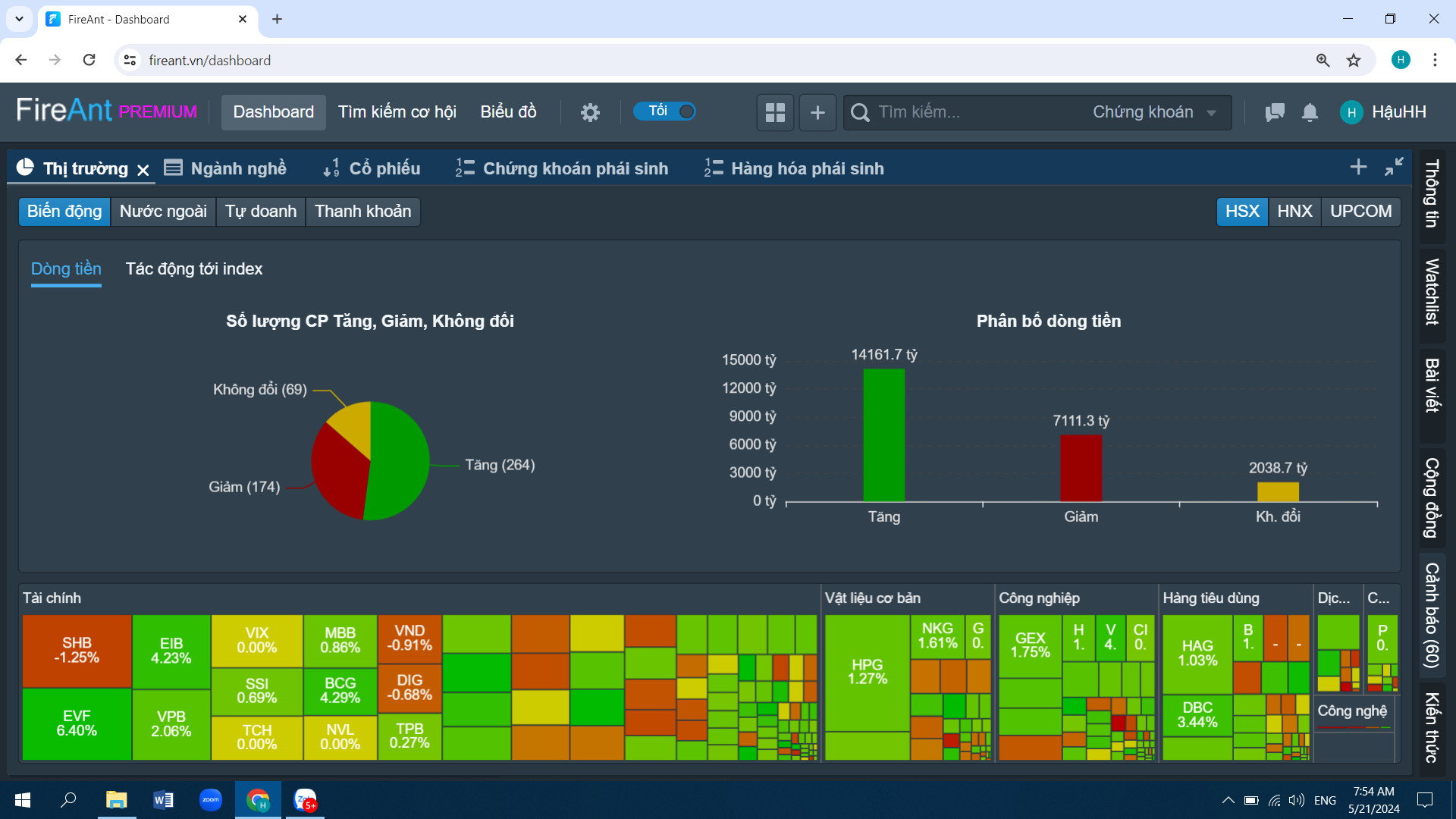Switch to Tác động tới index tab
The image size is (1456, 819).
click(194, 269)
